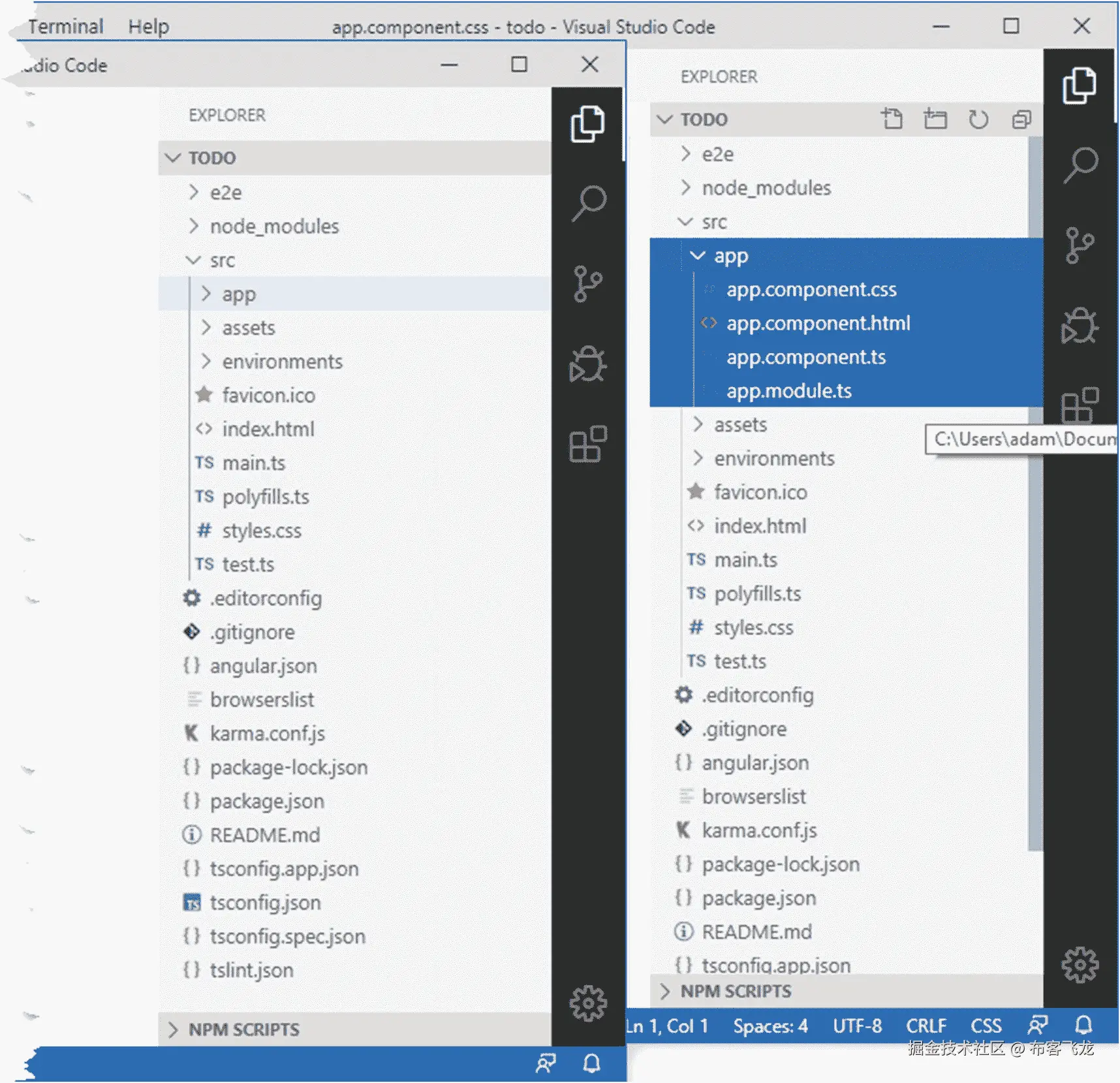Image resolution: width=1120 pixels, height=1083 pixels.
Task: Open Run and Debug in left window
Action: tap(587, 364)
